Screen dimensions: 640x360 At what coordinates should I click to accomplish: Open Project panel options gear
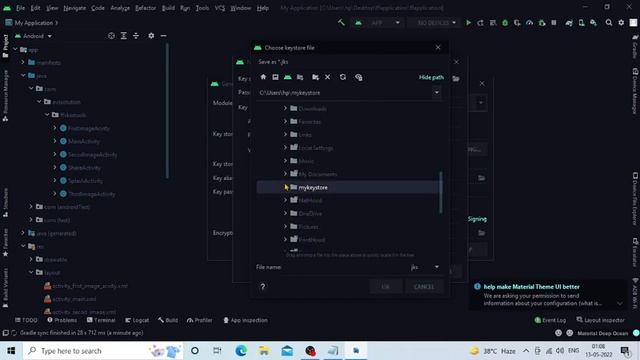151,36
